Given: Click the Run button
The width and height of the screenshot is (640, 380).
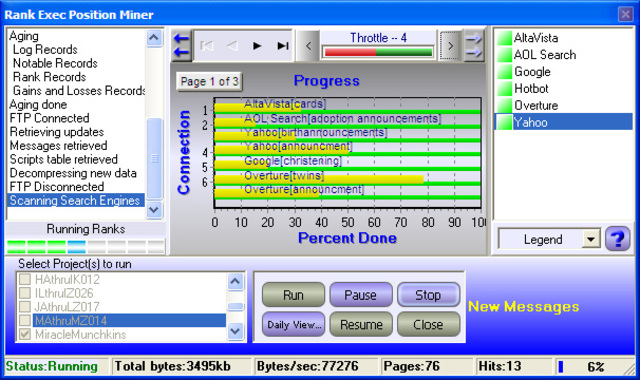Looking at the screenshot, I should point(293,295).
